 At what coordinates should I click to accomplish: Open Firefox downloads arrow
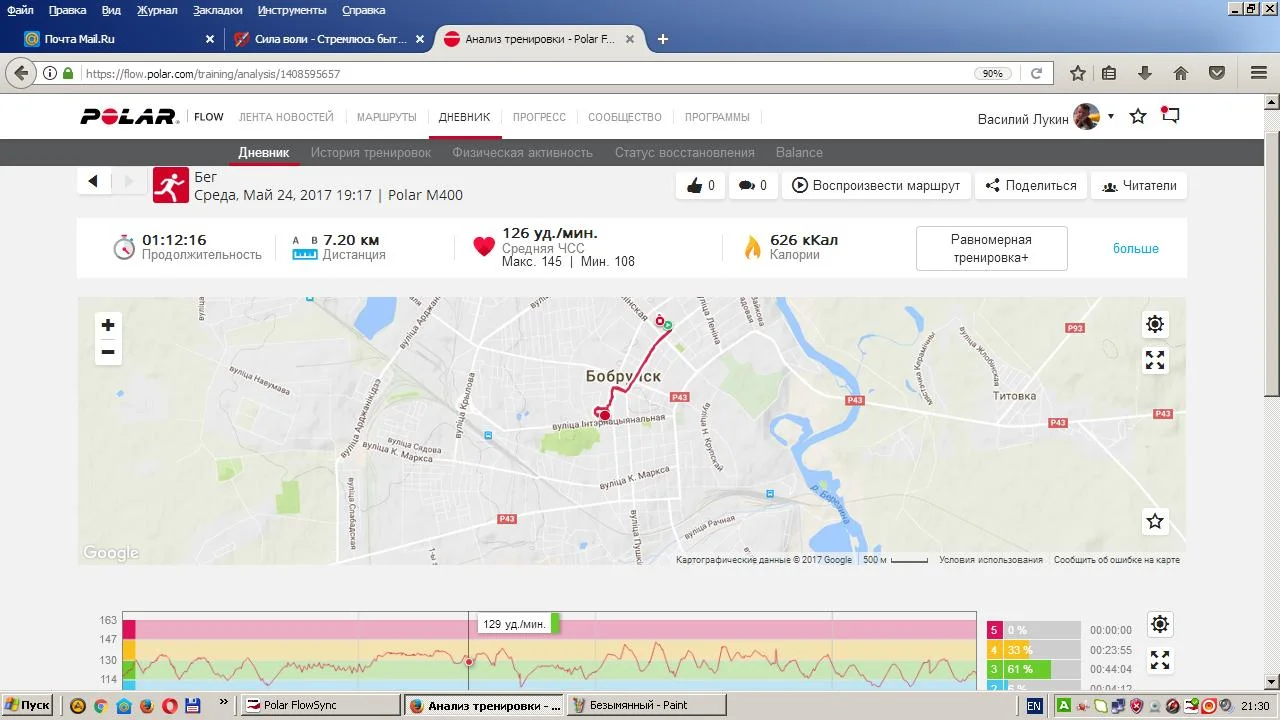(x=1145, y=73)
